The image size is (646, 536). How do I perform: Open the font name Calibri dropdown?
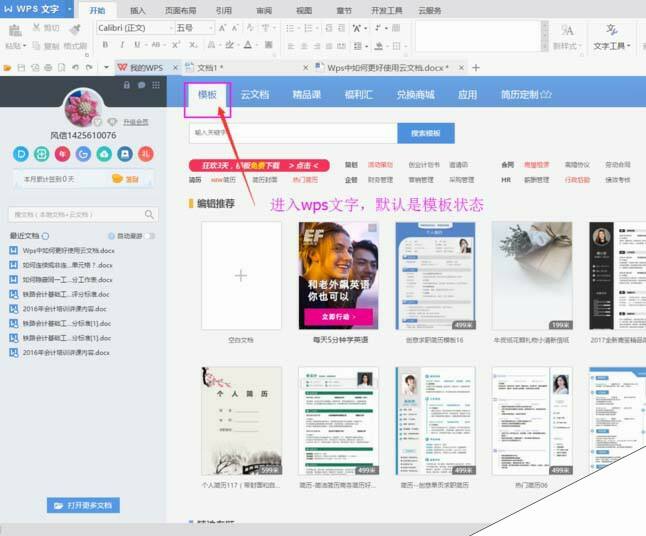pos(171,28)
